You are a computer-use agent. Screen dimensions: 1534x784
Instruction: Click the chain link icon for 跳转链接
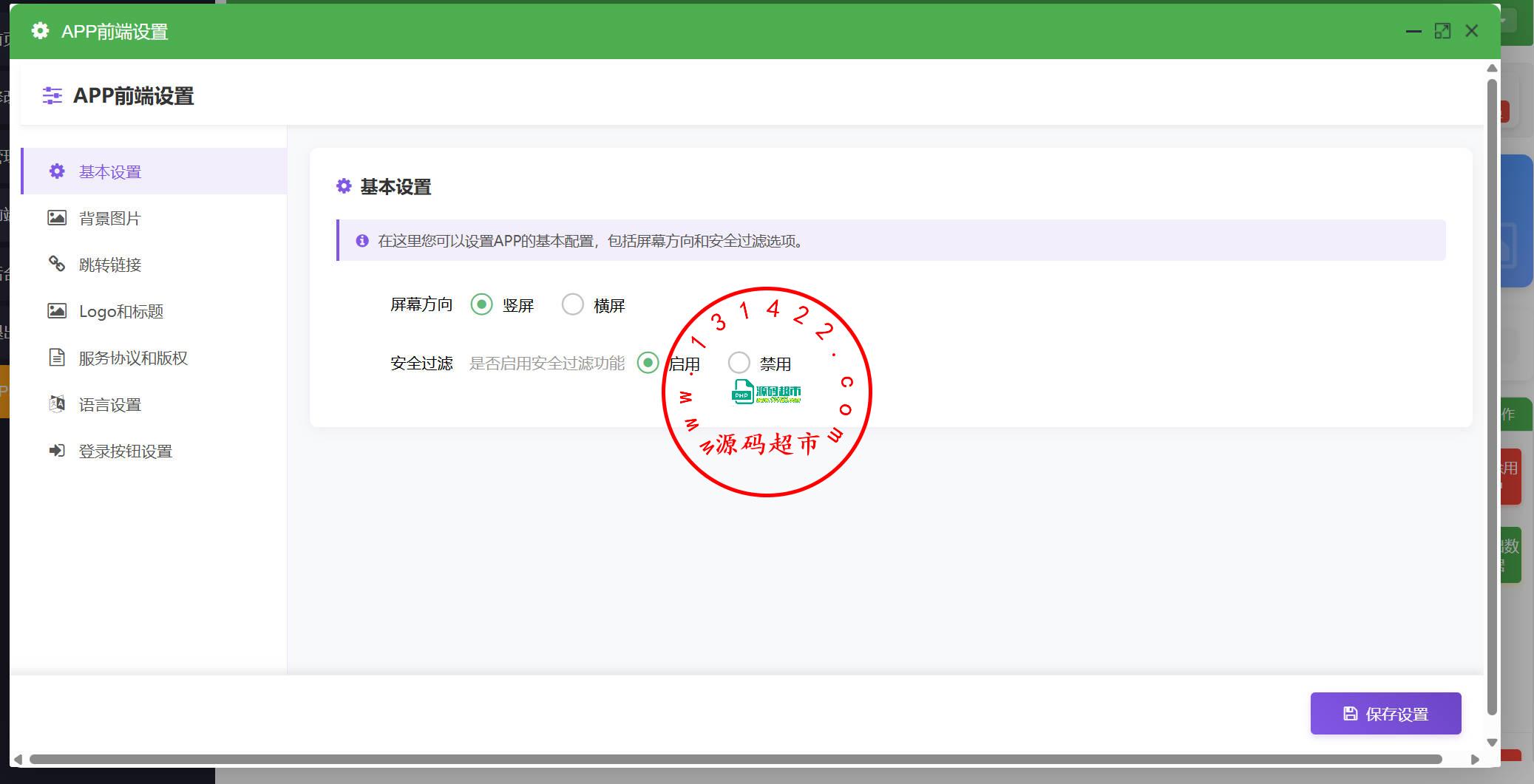(57, 264)
